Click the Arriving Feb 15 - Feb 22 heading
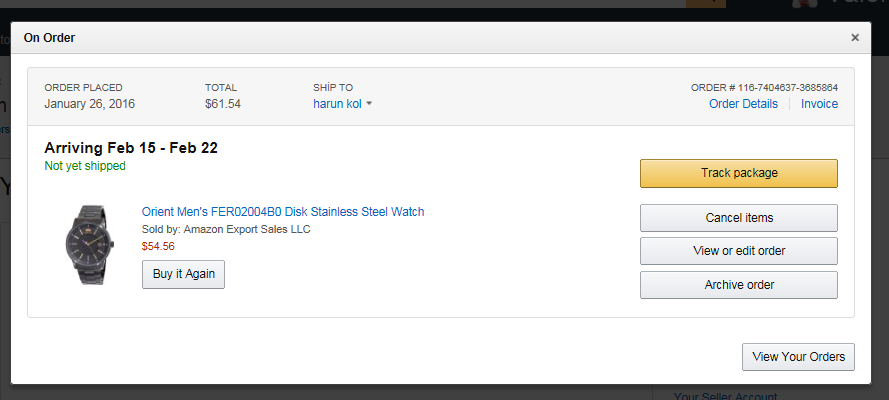 [x=131, y=148]
